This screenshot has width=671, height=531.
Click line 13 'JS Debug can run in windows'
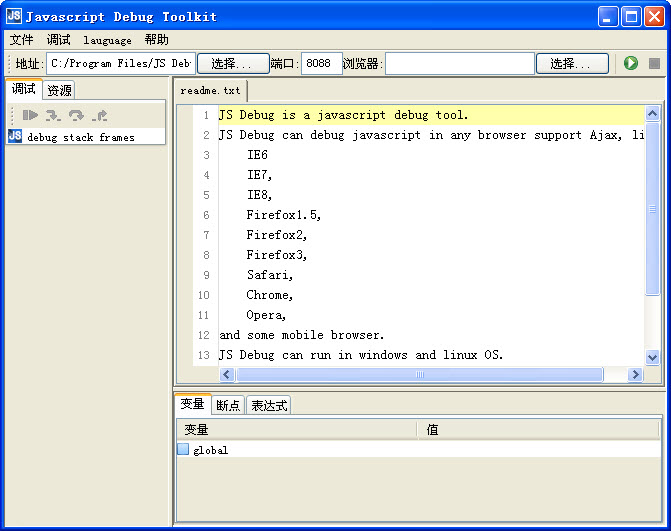pyautogui.click(x=313, y=355)
